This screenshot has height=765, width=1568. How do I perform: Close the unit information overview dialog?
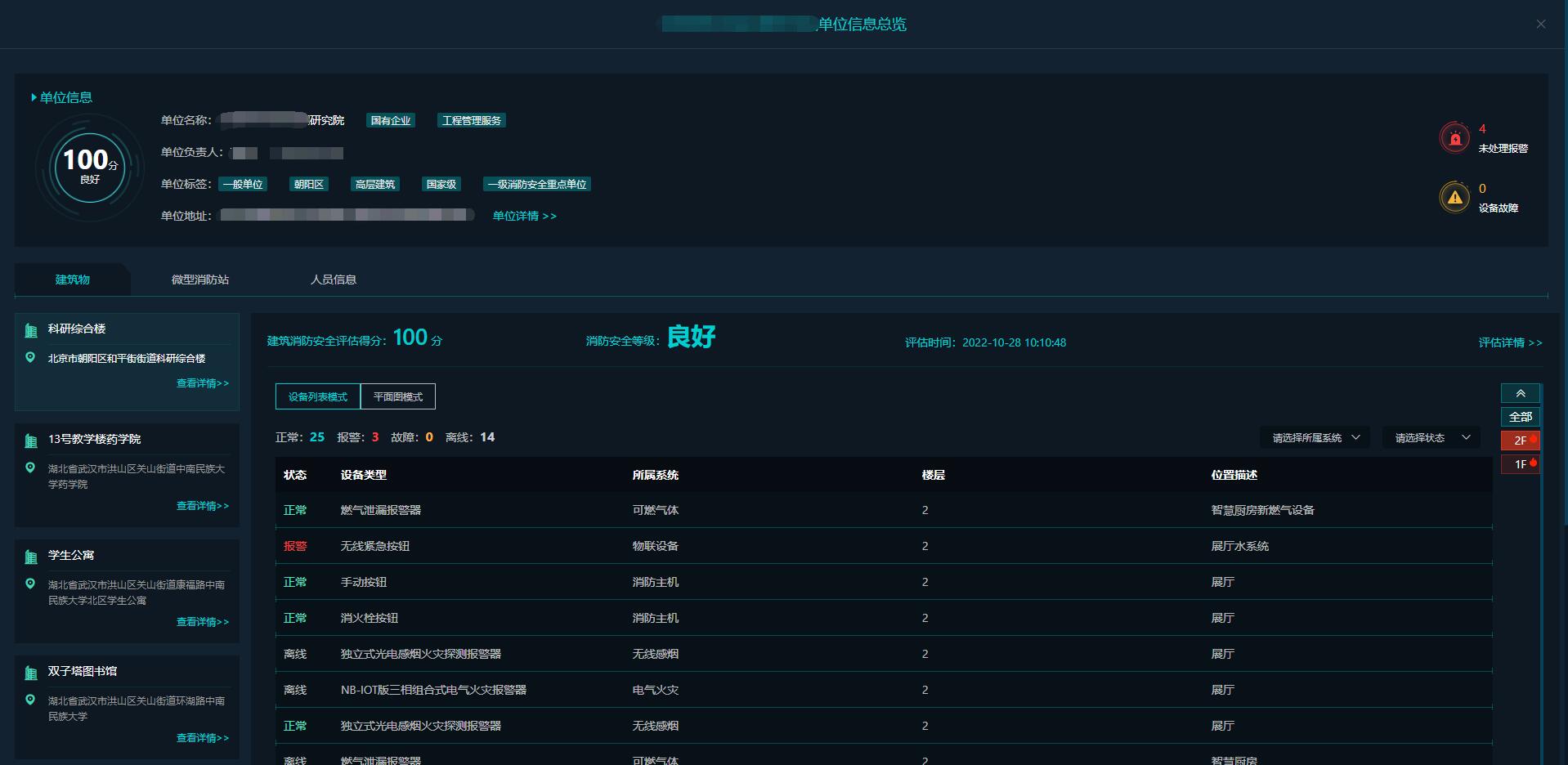pyautogui.click(x=1541, y=24)
